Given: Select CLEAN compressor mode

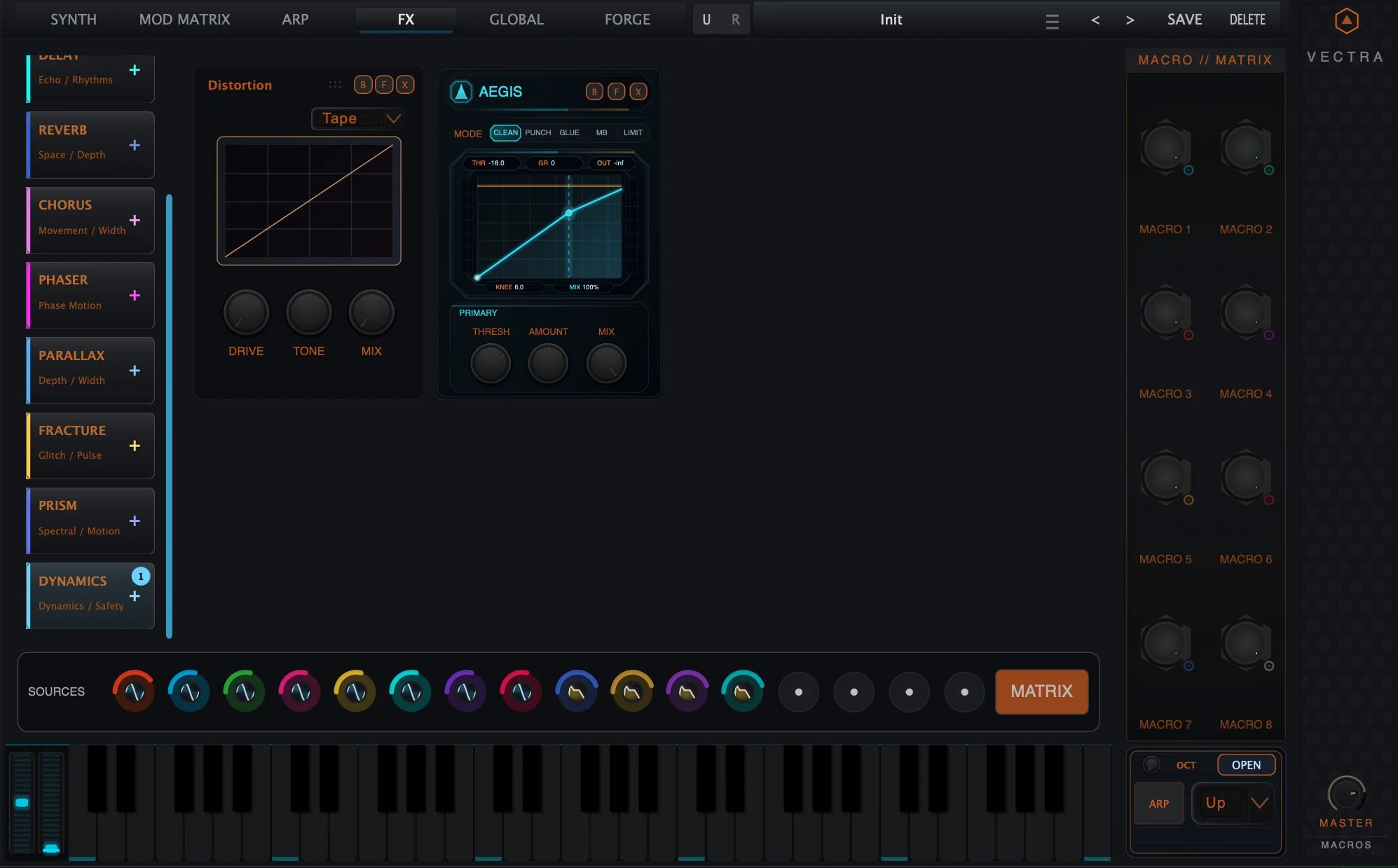Looking at the screenshot, I should [505, 132].
